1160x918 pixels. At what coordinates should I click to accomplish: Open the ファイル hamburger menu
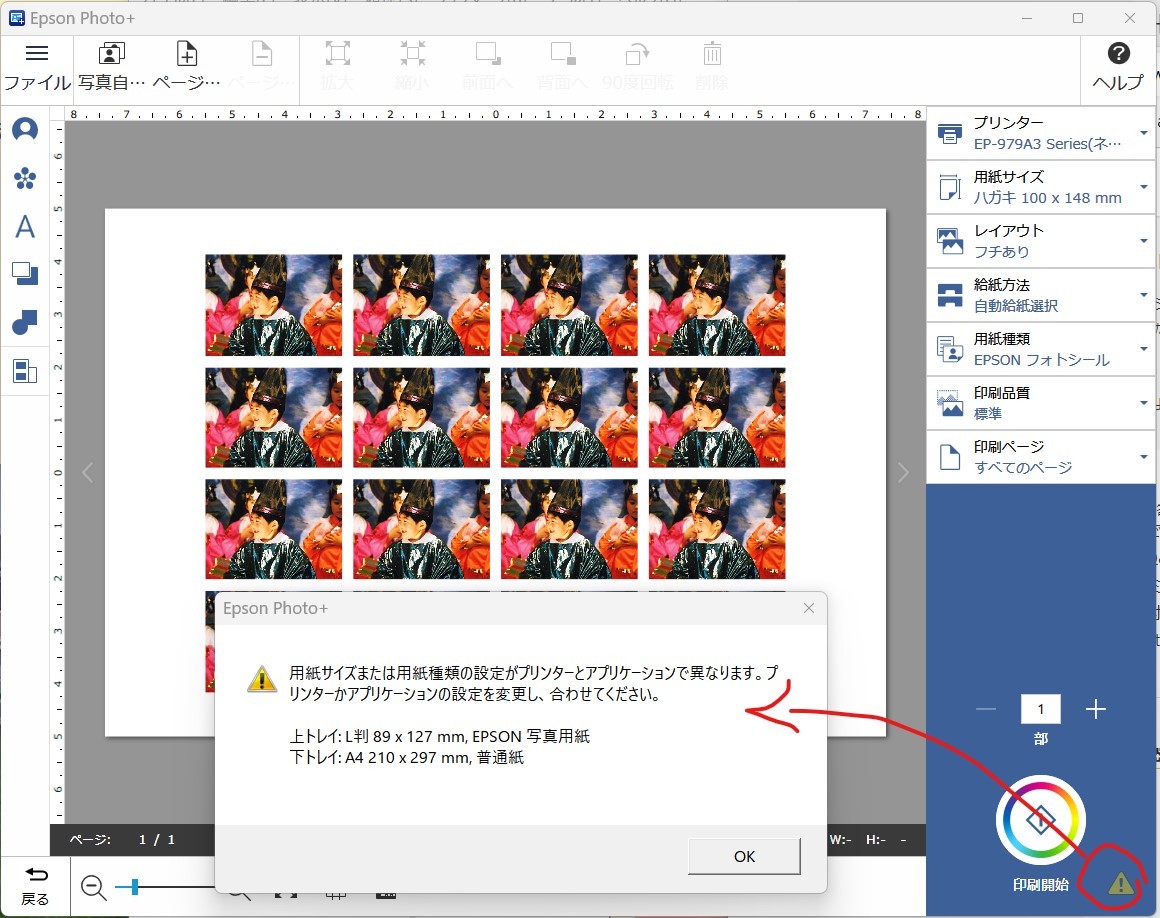pos(36,67)
